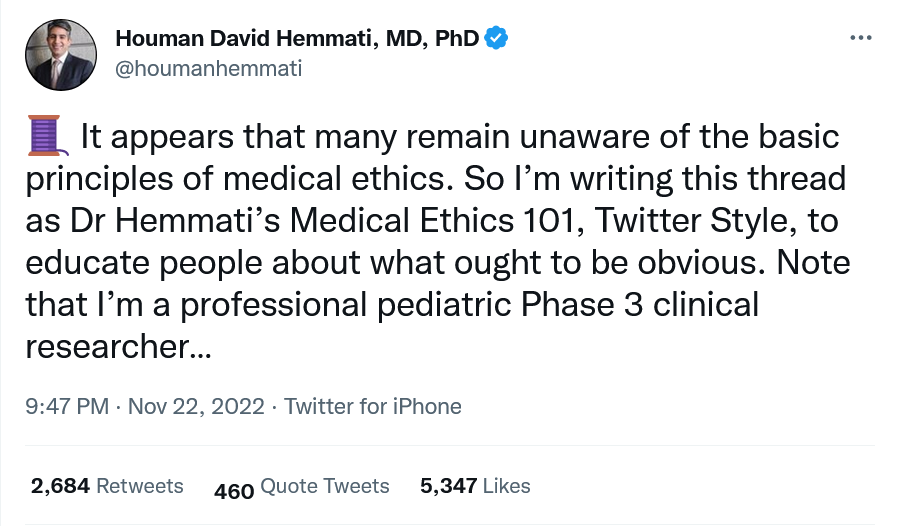Click the thread spool emoji

click(x=47, y=136)
